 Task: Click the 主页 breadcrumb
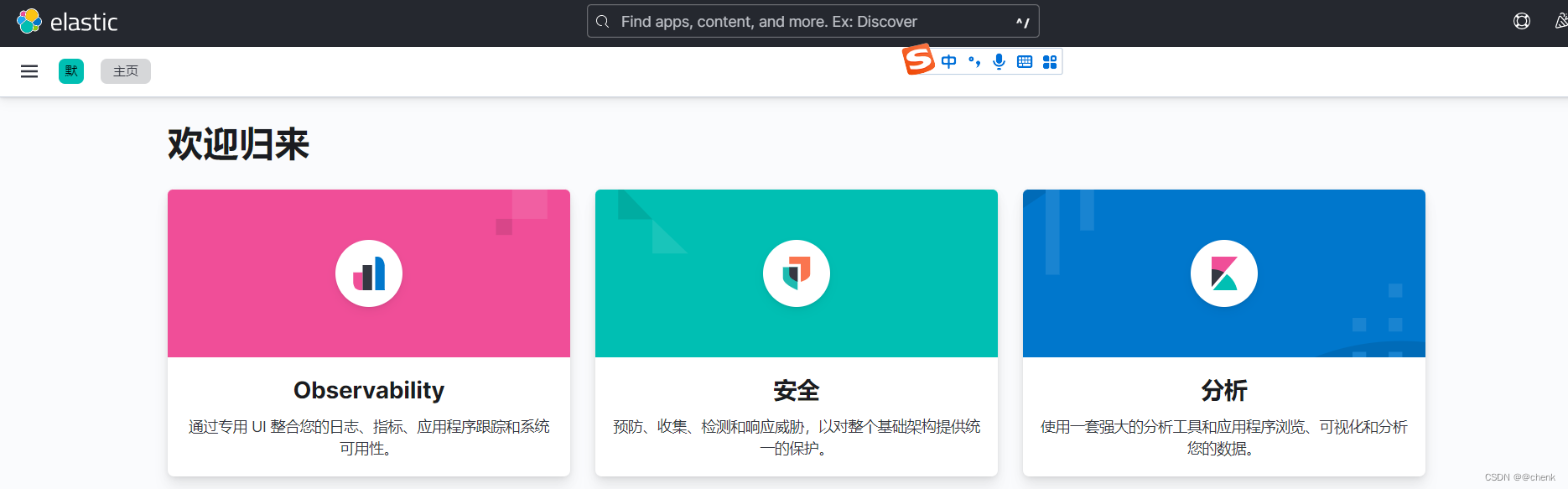pos(126,71)
